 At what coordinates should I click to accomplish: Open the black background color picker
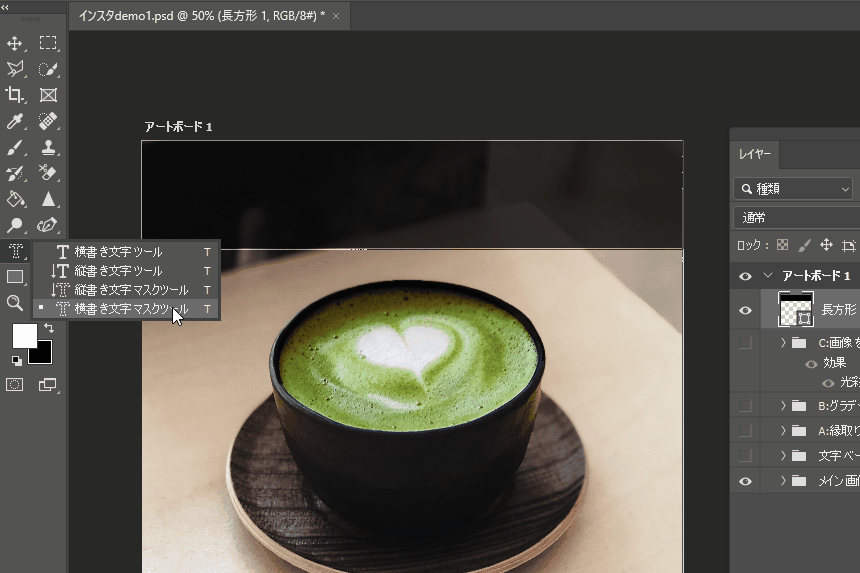[x=44, y=356]
